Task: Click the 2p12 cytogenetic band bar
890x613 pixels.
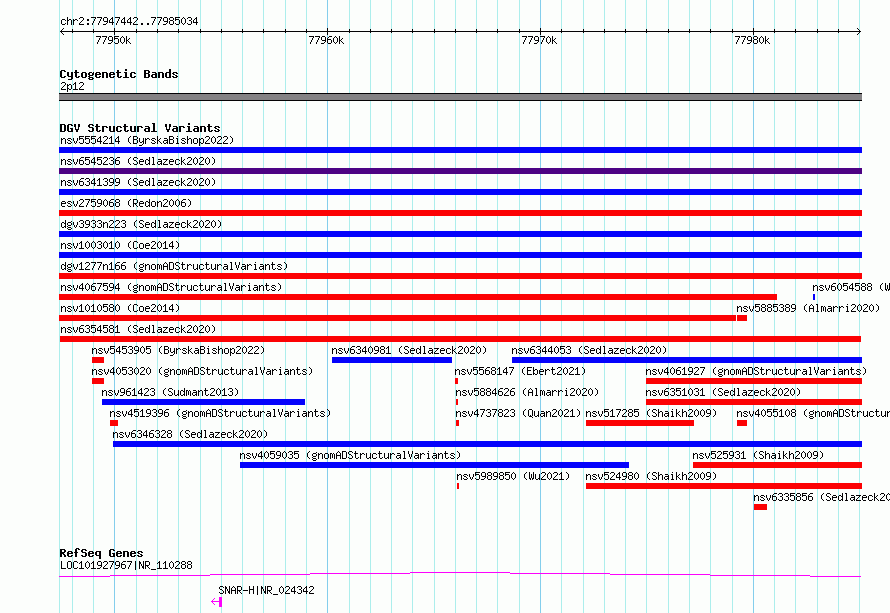Action: point(460,97)
